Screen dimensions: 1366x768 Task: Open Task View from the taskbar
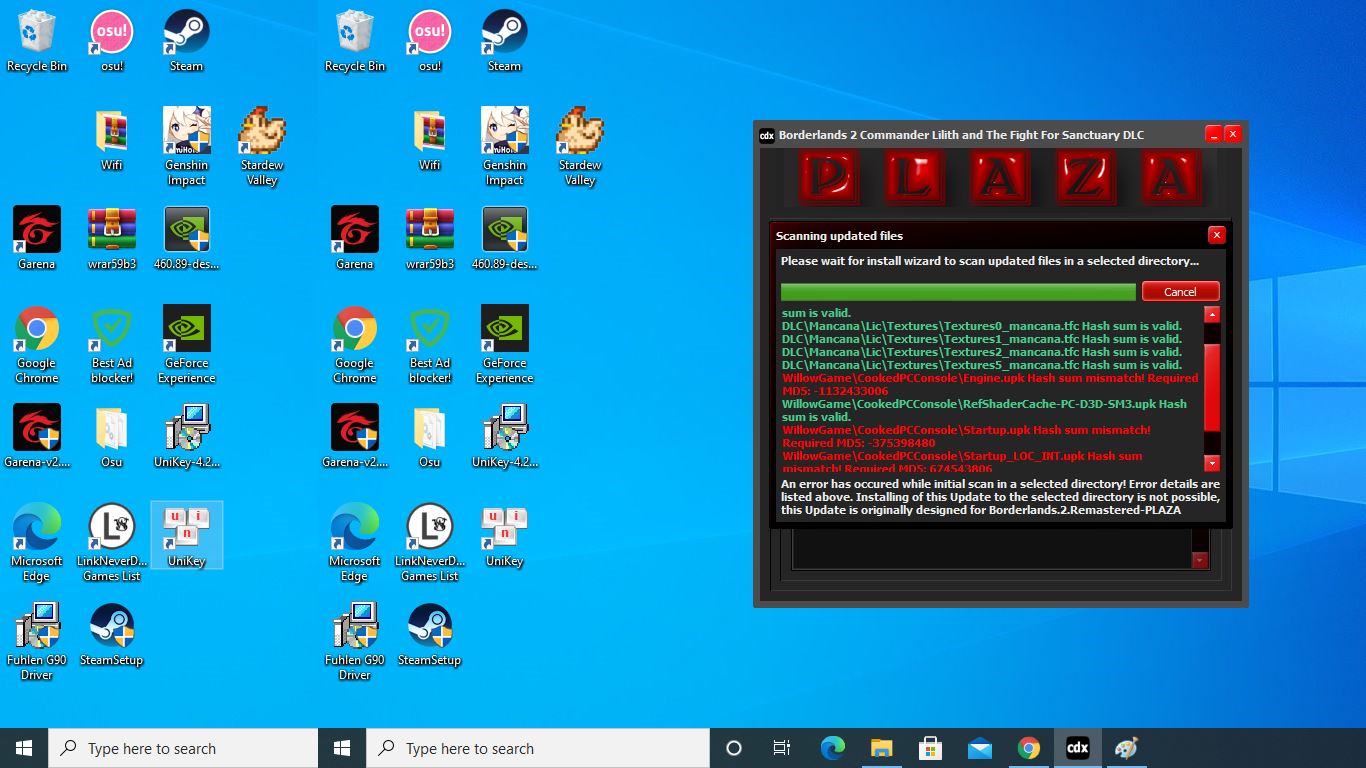click(x=782, y=748)
